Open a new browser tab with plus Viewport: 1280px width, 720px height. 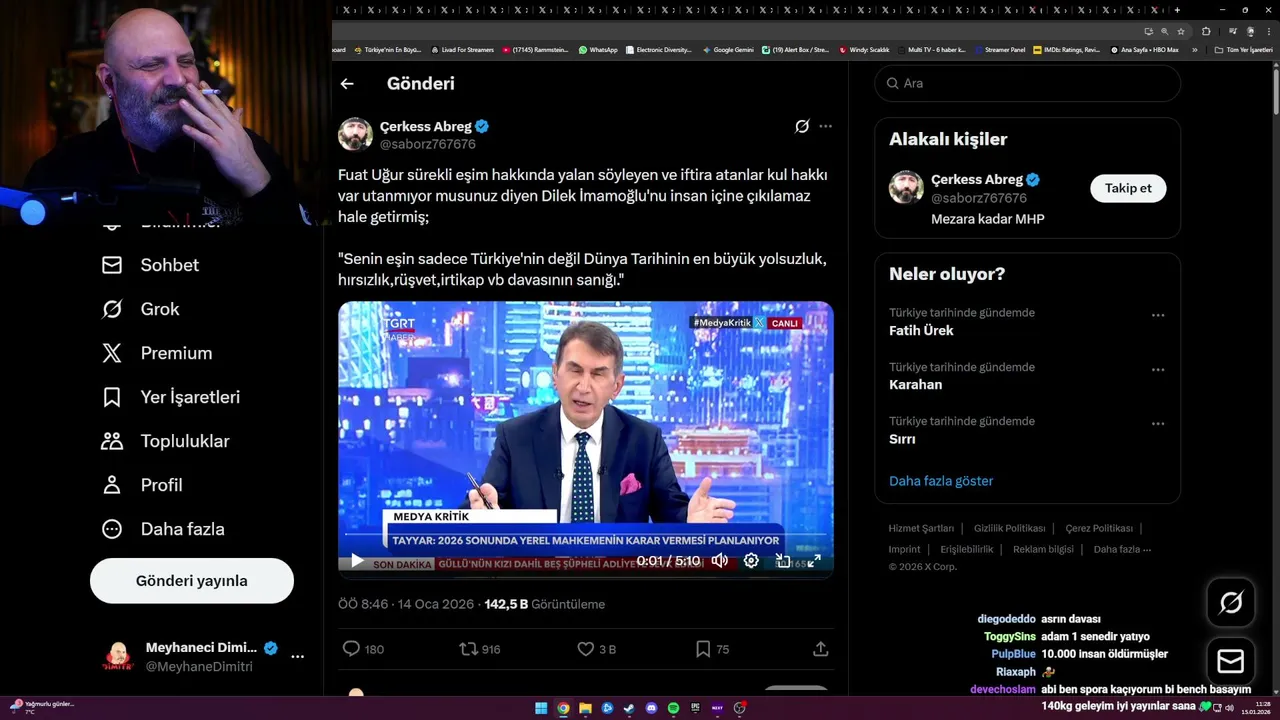pos(1177,10)
